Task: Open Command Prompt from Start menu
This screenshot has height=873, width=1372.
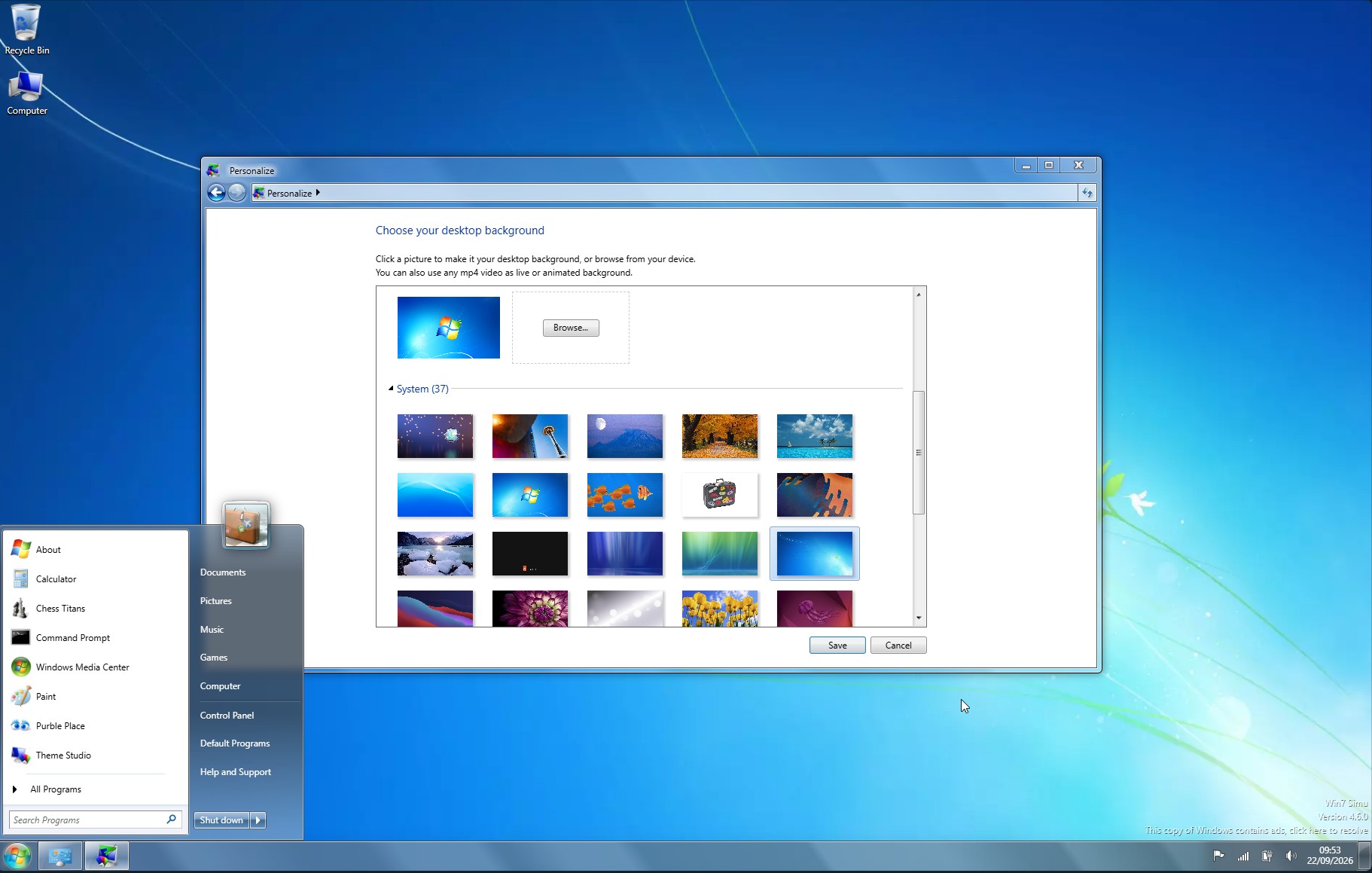Action: click(x=72, y=637)
